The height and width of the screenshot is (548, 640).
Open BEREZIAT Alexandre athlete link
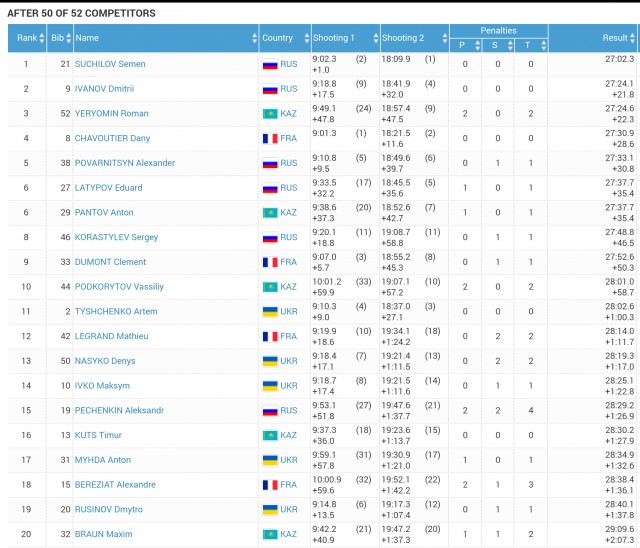coord(115,485)
